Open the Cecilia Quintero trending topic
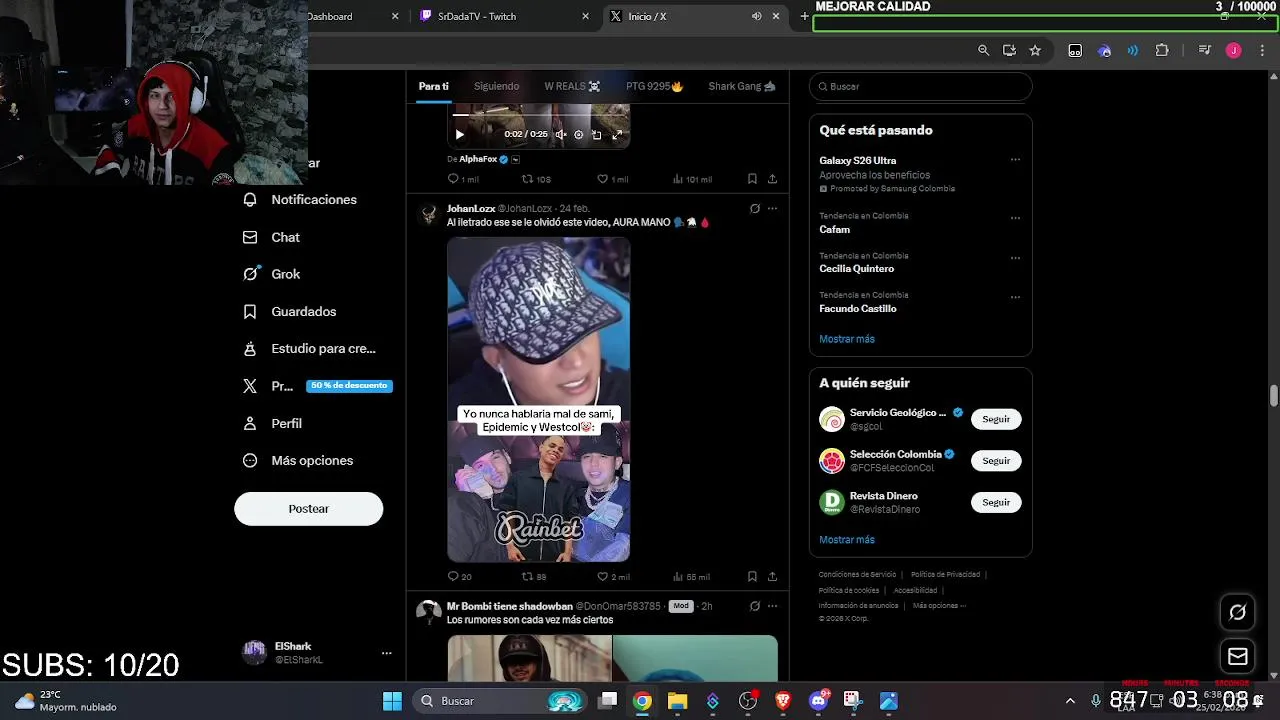 coord(857,269)
